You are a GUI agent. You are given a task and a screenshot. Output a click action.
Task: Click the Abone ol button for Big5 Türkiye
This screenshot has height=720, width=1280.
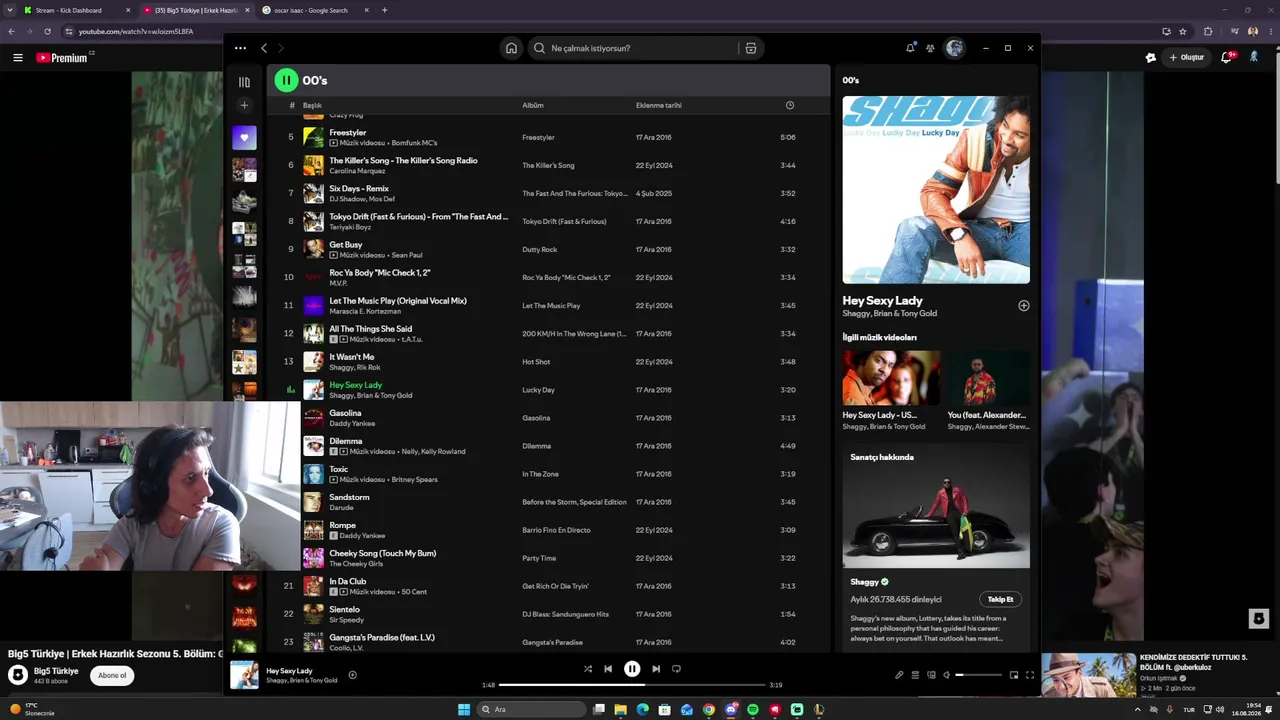point(112,675)
